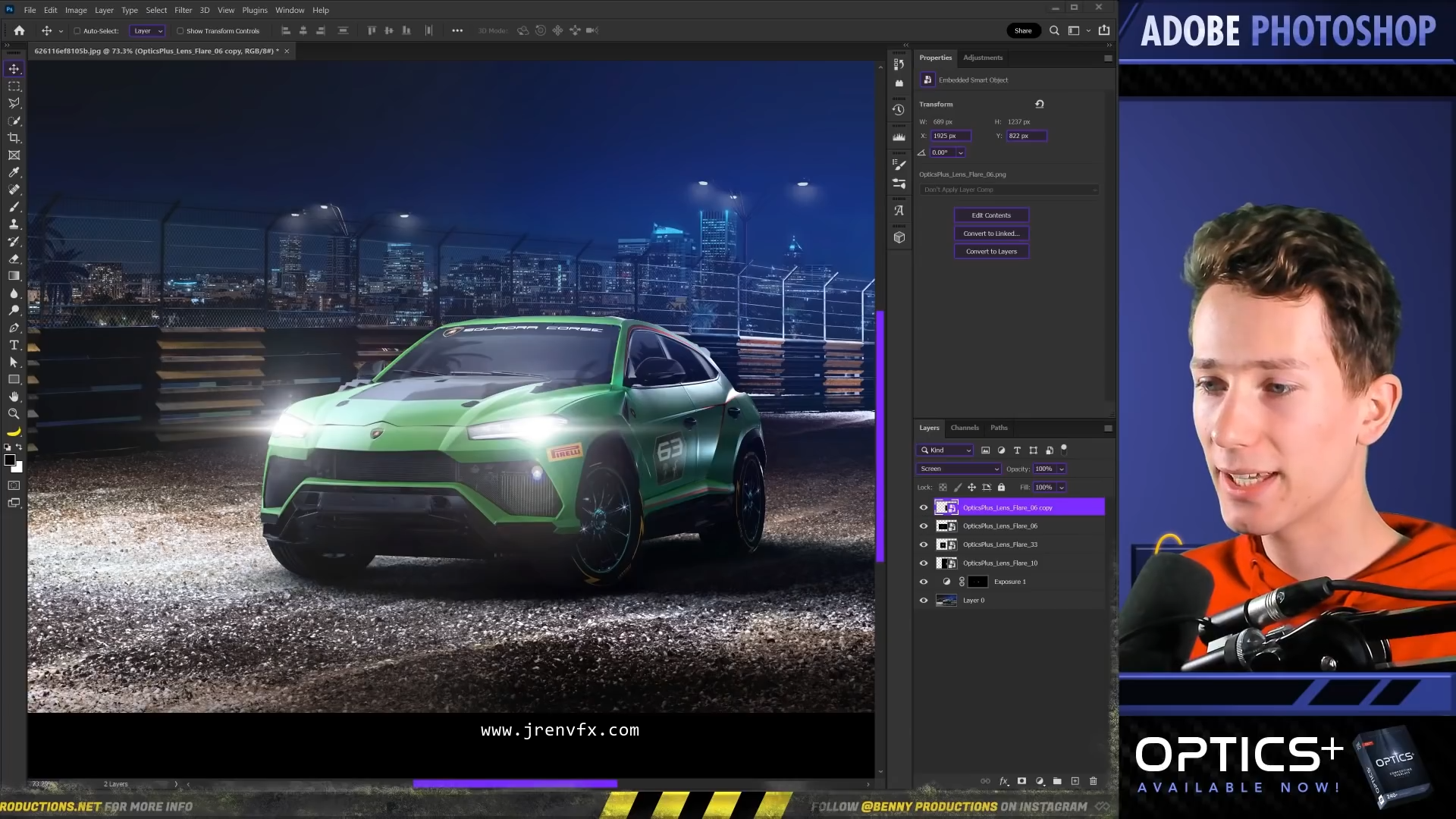Open the Filter menu
The width and height of the screenshot is (1456, 819).
coord(183,10)
